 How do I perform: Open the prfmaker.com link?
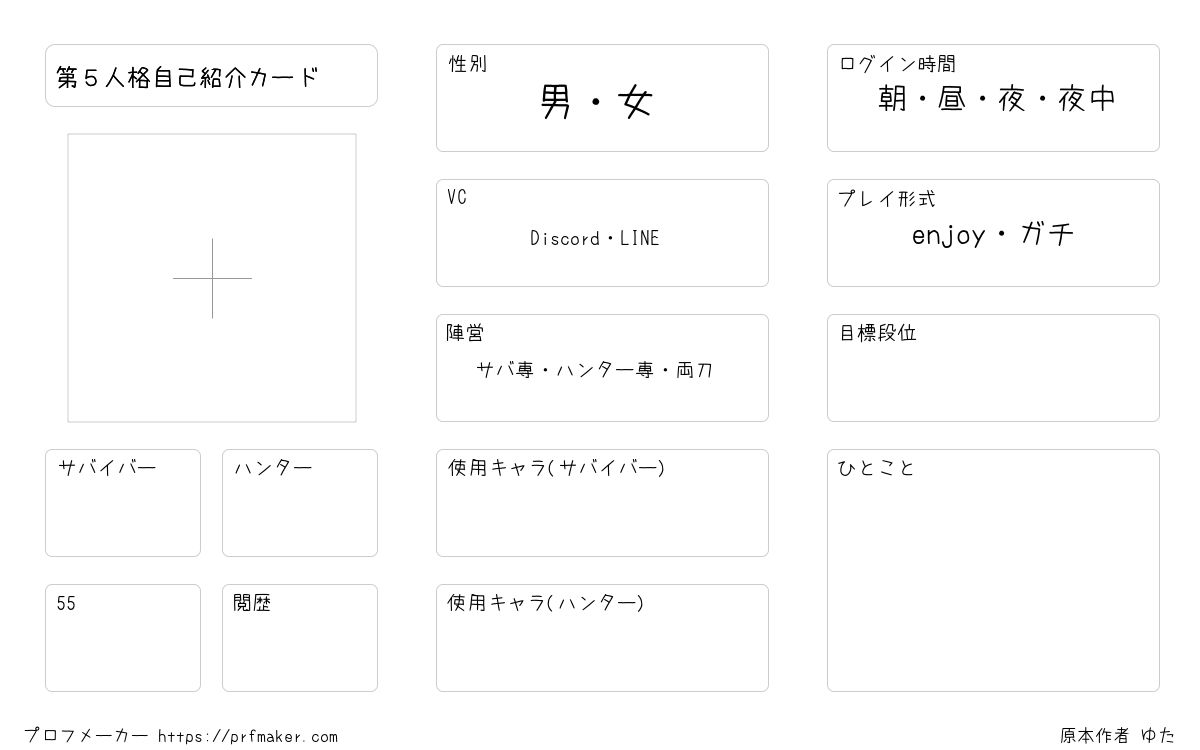pos(248,737)
